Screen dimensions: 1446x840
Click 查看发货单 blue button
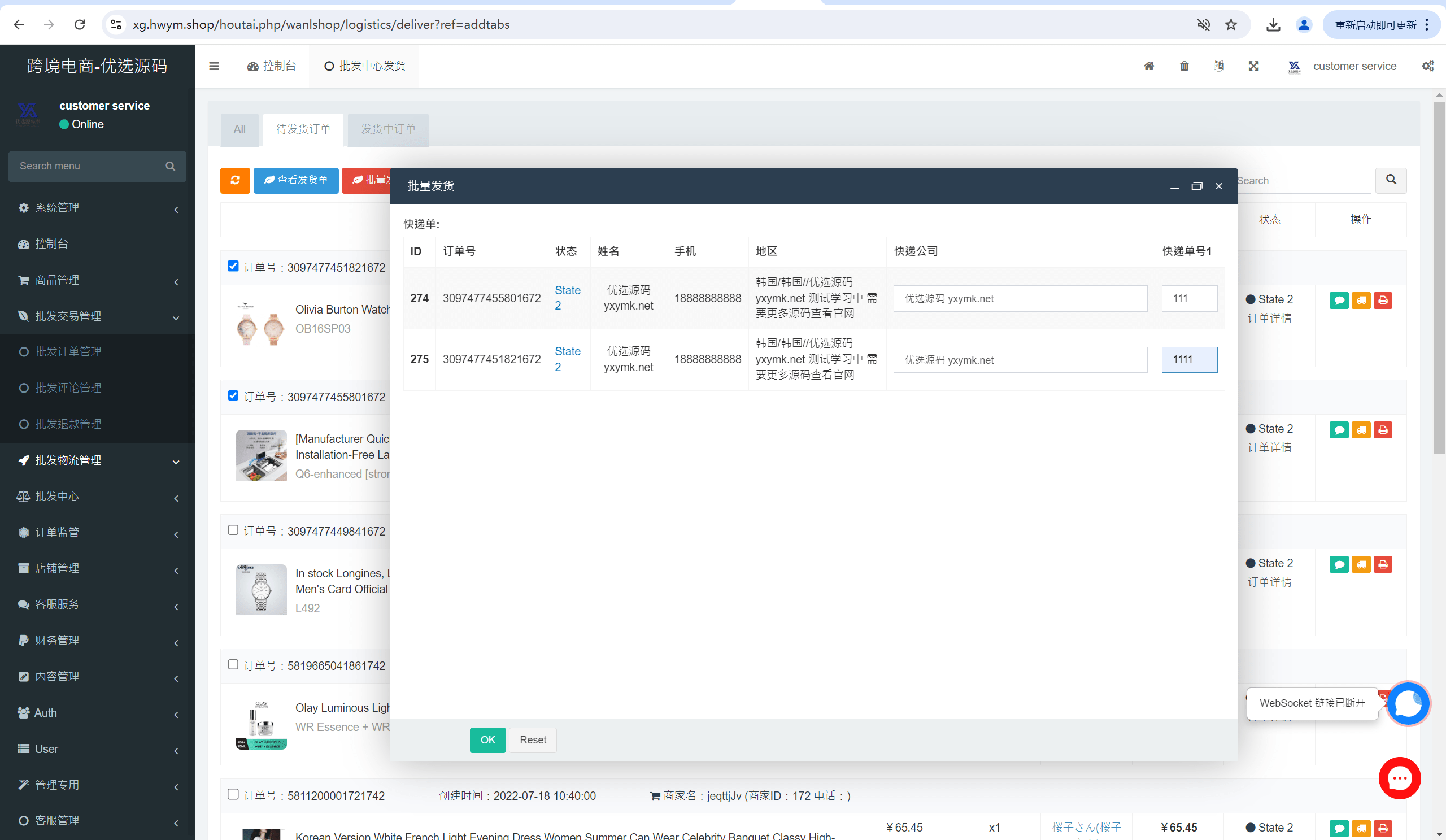pos(296,180)
